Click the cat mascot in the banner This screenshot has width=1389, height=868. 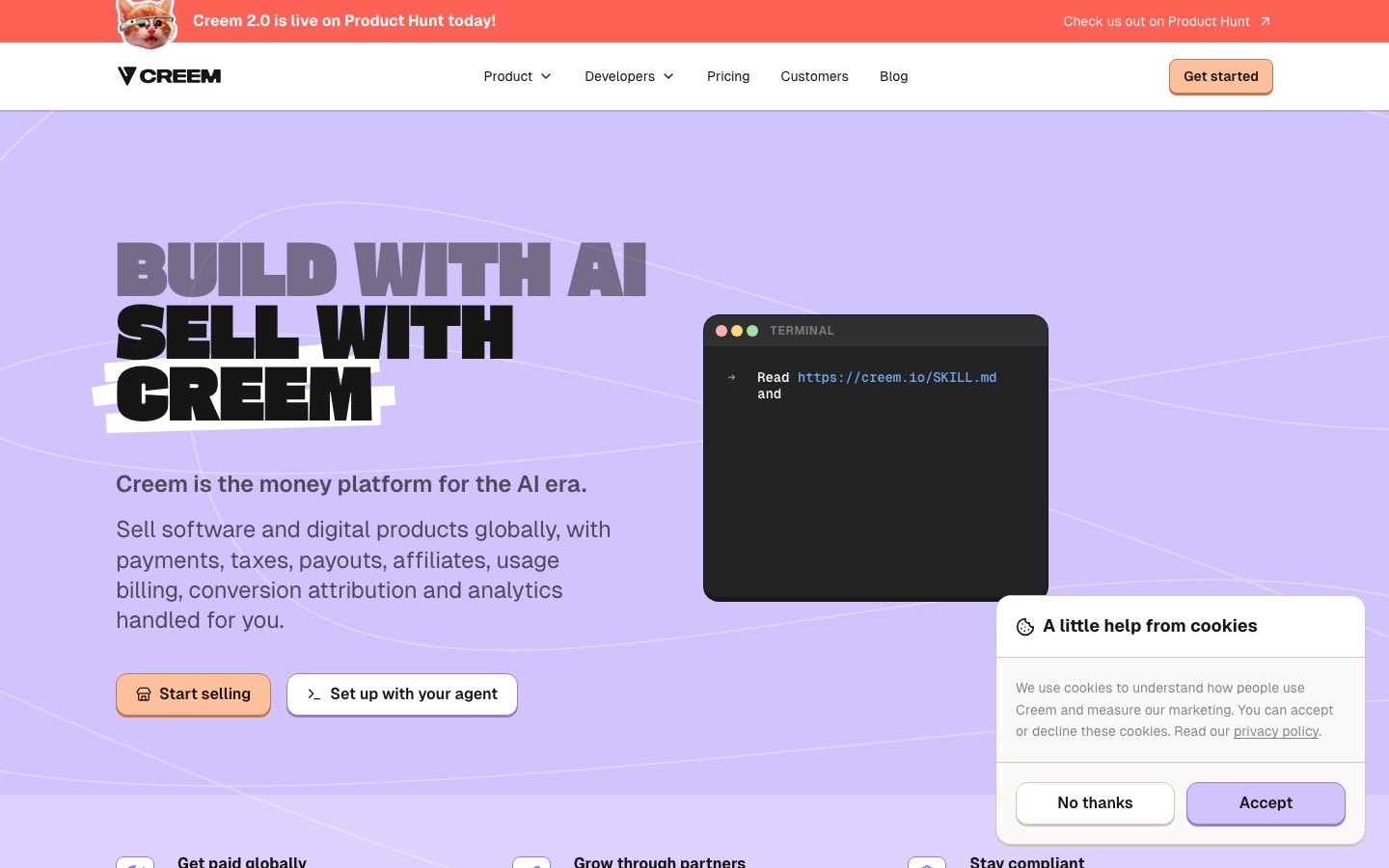147,24
